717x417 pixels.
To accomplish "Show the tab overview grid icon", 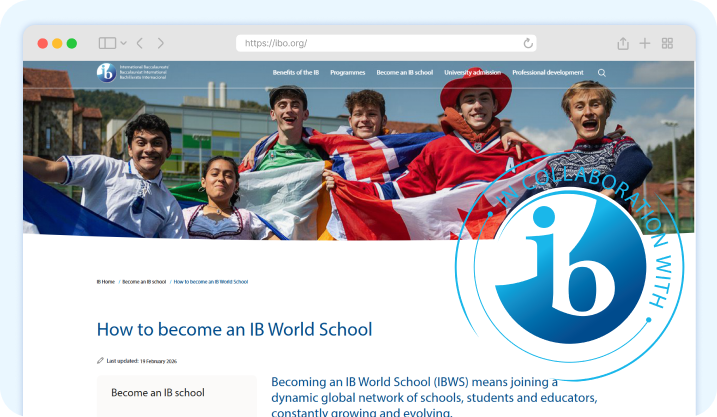I will [x=667, y=43].
